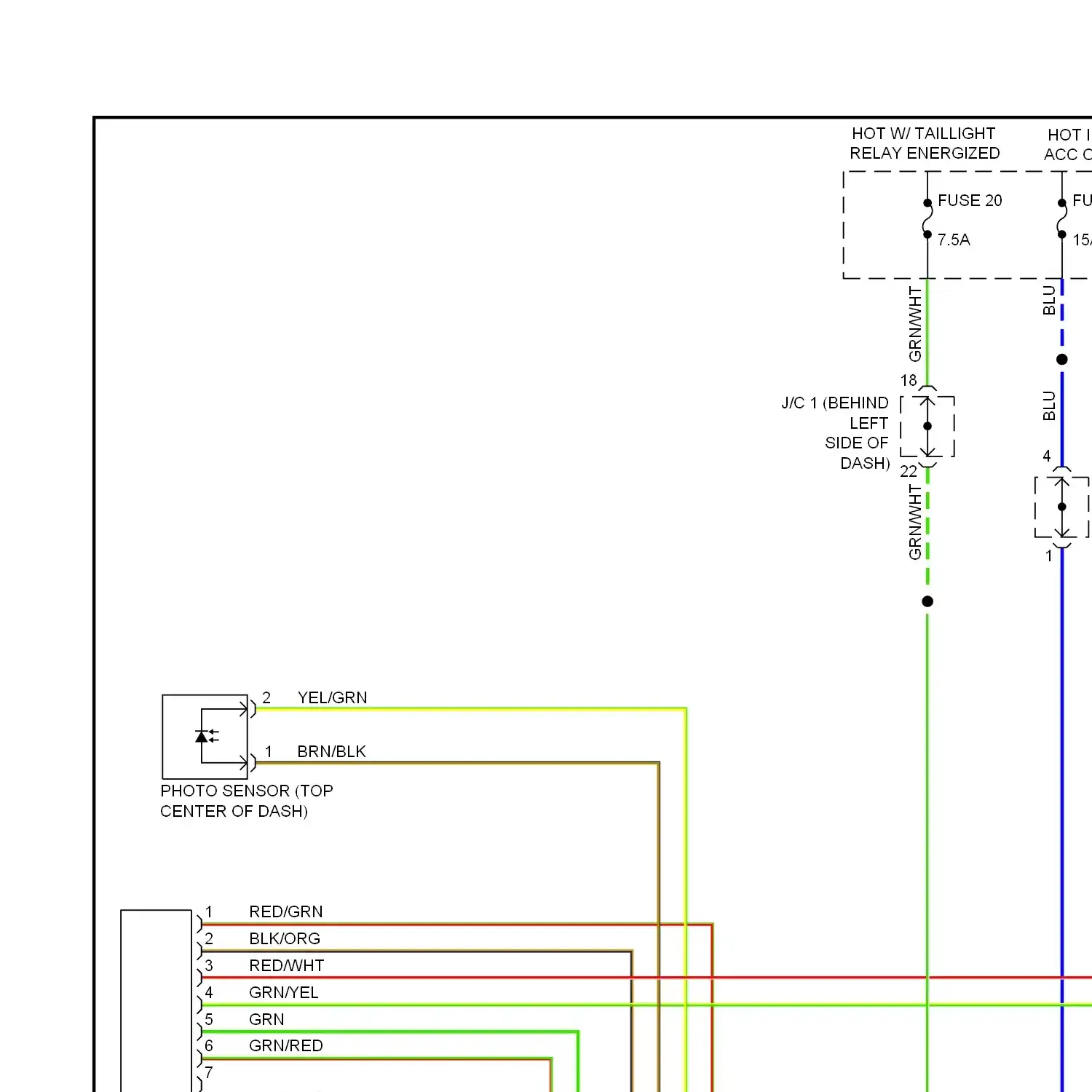Click the lower vertical BLU label above pin 4
The height and width of the screenshot is (1092, 1092).
click(x=1049, y=405)
